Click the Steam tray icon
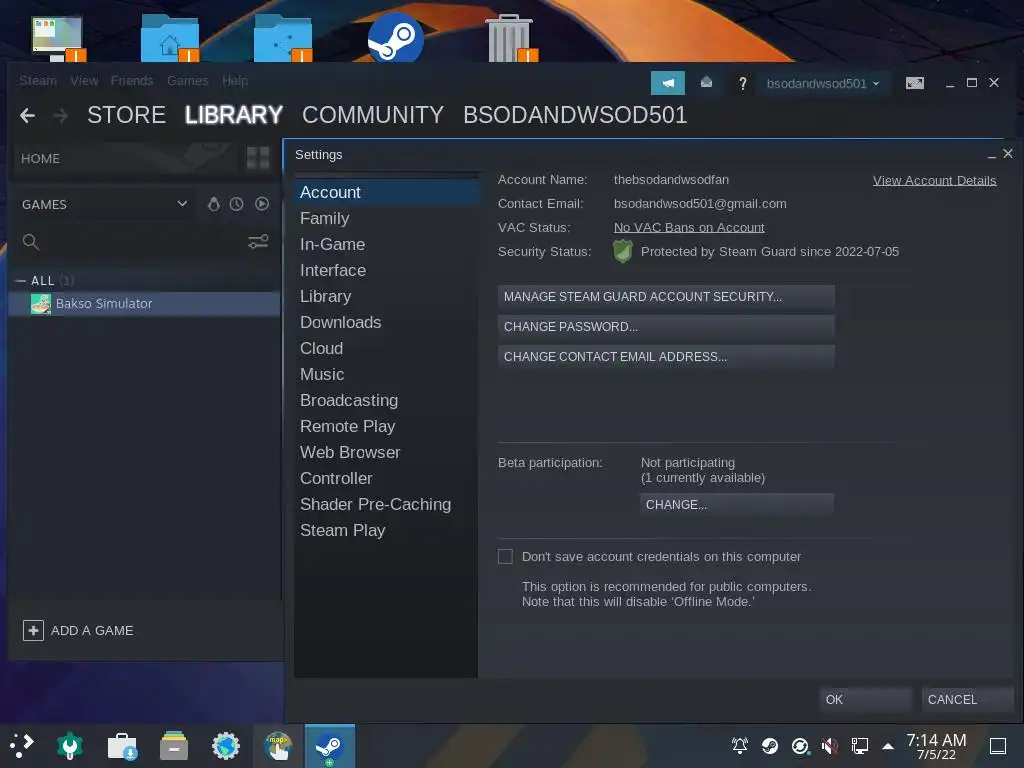Image resolution: width=1024 pixels, height=768 pixels. pos(770,746)
